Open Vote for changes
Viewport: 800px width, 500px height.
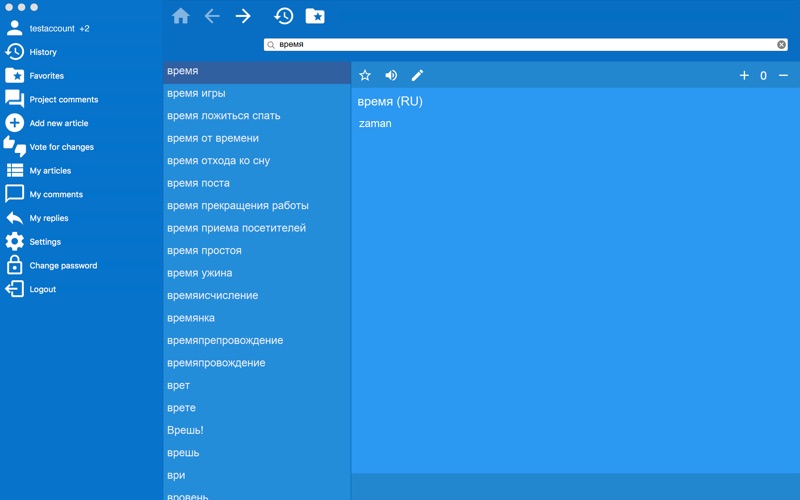62,147
